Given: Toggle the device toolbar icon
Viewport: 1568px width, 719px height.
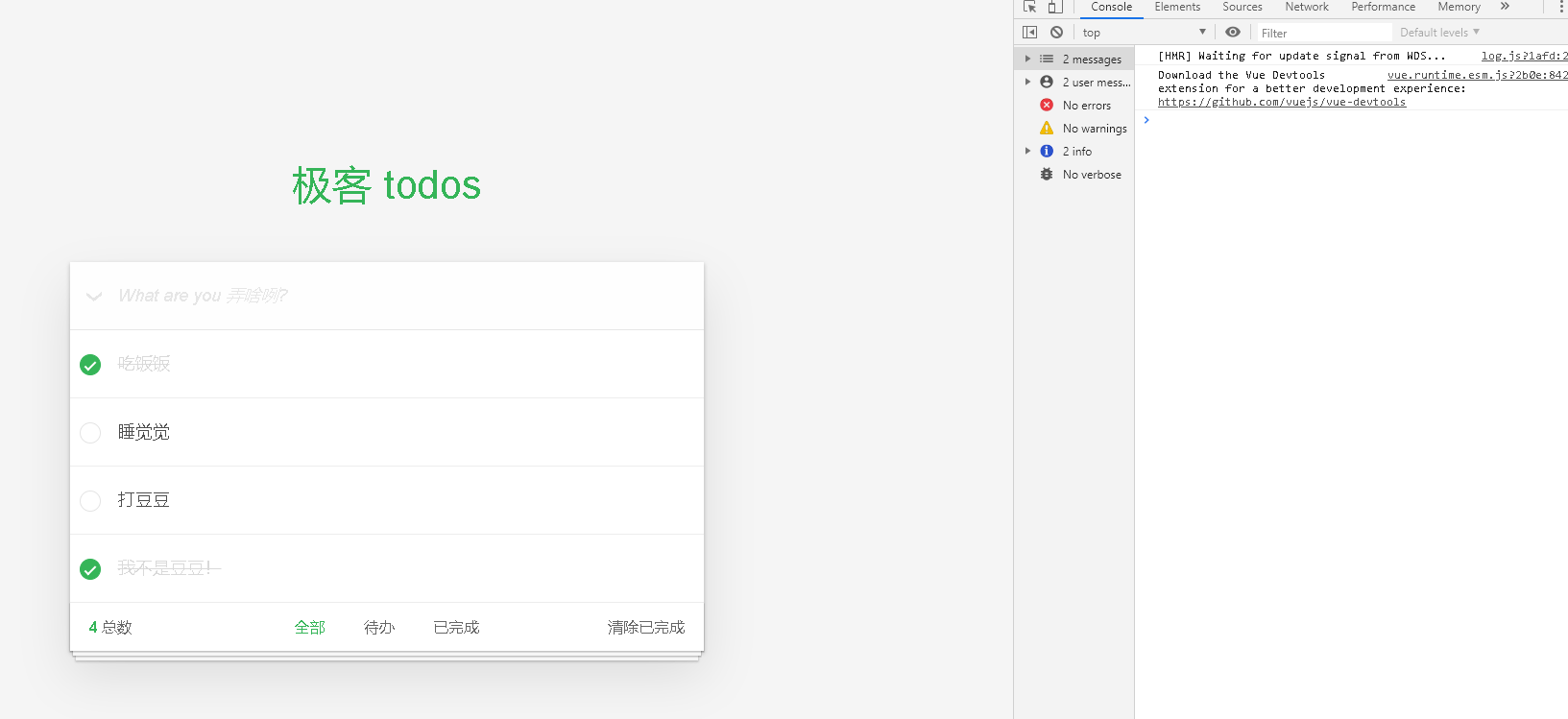Looking at the screenshot, I should pyautogui.click(x=1054, y=7).
